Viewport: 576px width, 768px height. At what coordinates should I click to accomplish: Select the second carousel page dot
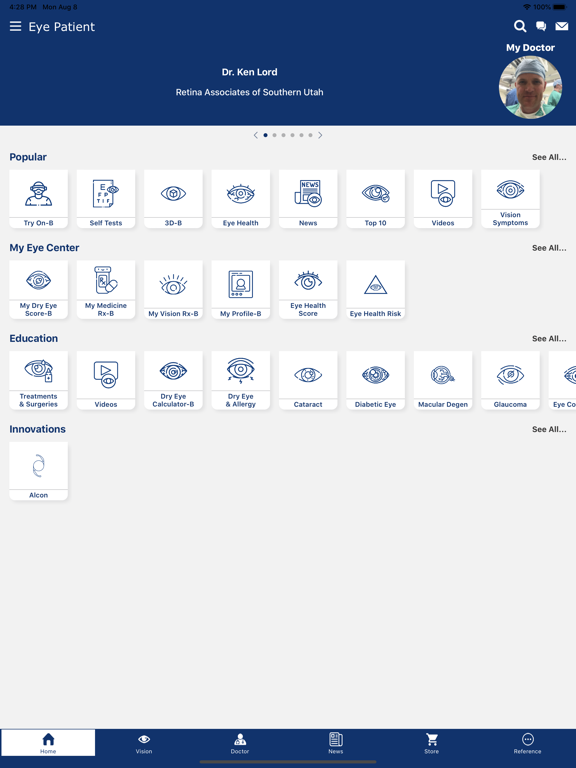(x=274, y=135)
